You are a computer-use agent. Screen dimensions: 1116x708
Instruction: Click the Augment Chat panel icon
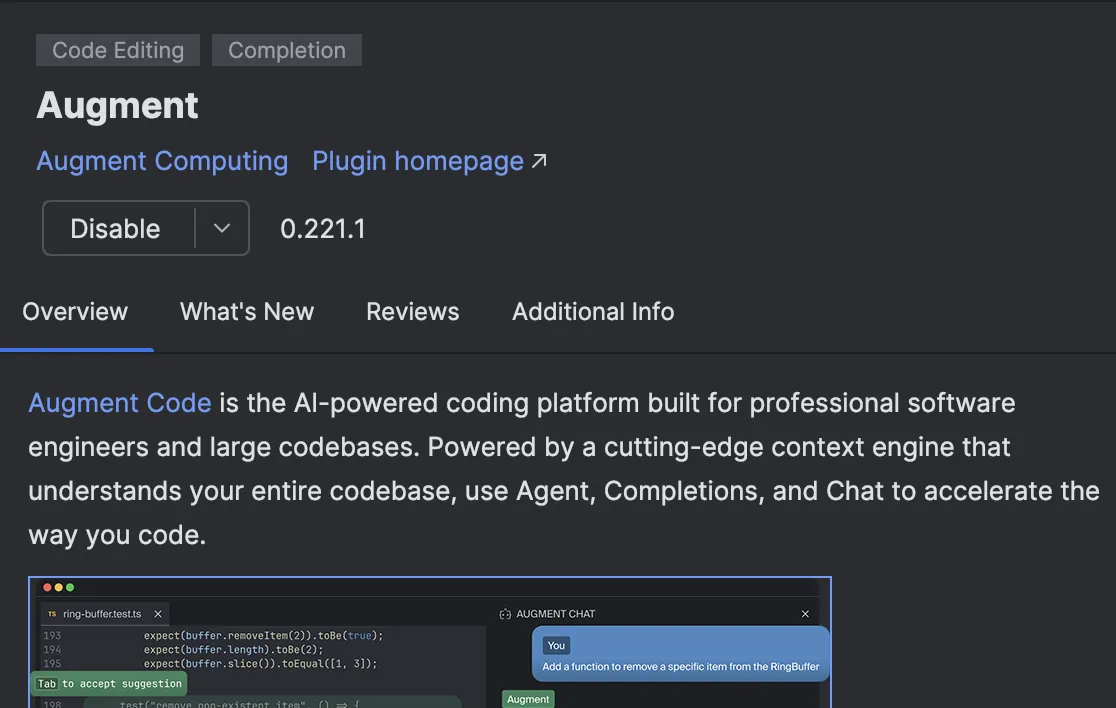tap(505, 614)
